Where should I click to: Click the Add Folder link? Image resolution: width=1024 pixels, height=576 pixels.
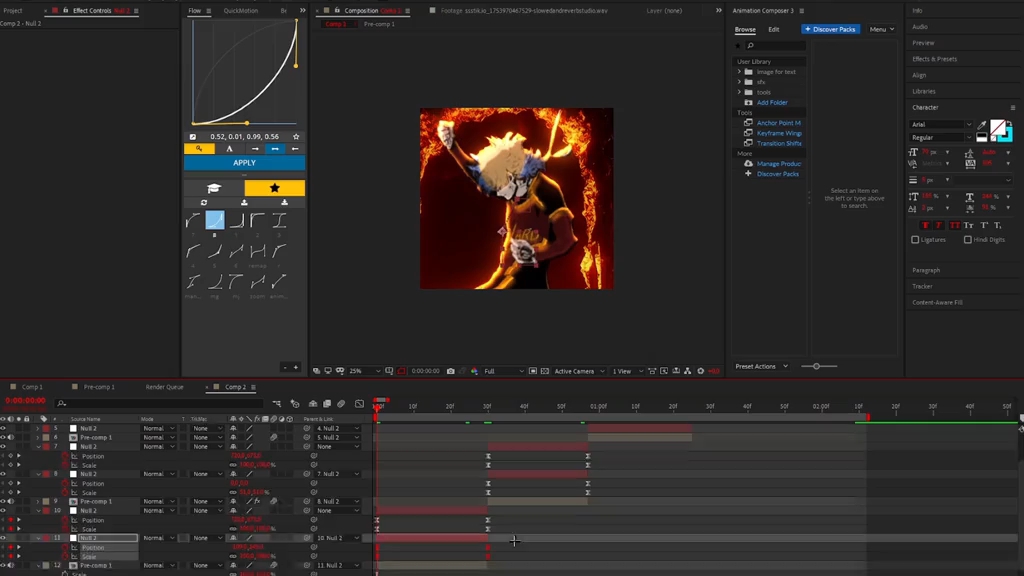(772, 103)
